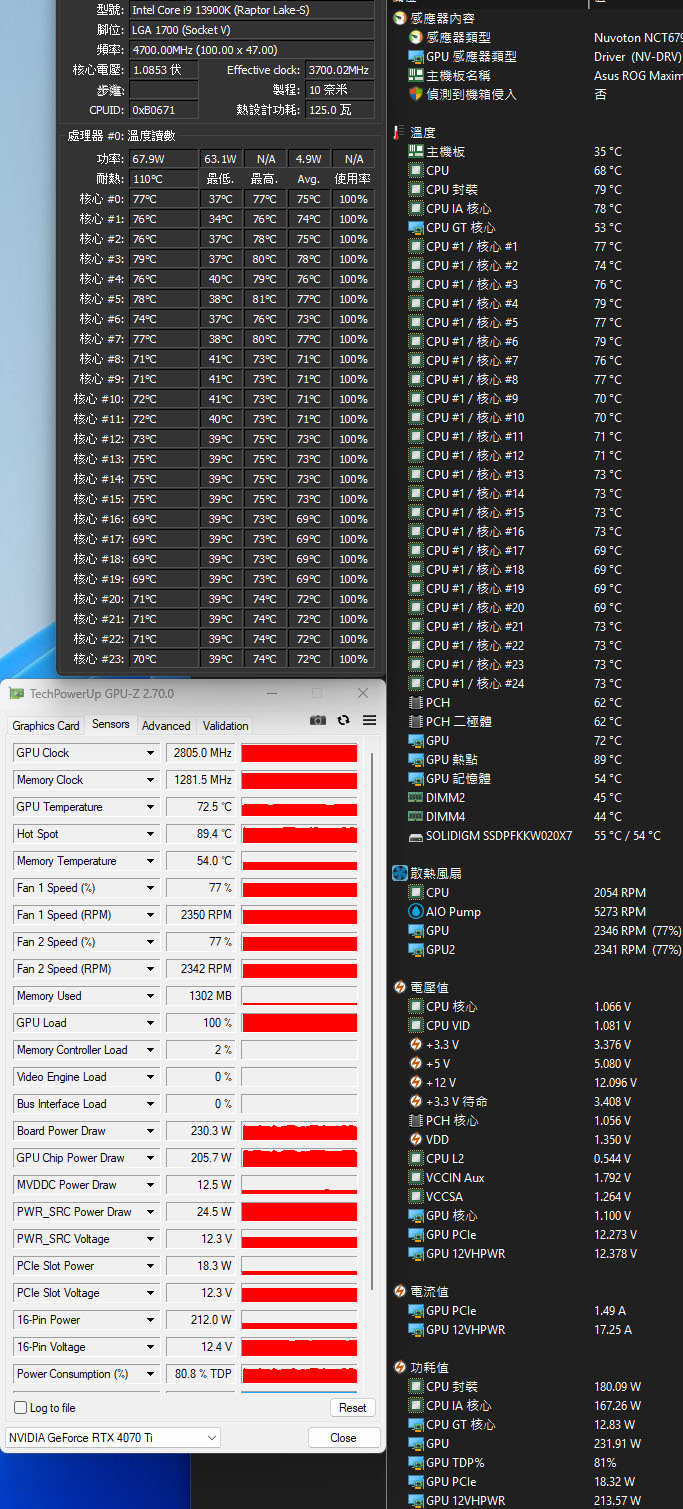
Task: Click the icon beside CPU L2
Action: tap(416, 1158)
